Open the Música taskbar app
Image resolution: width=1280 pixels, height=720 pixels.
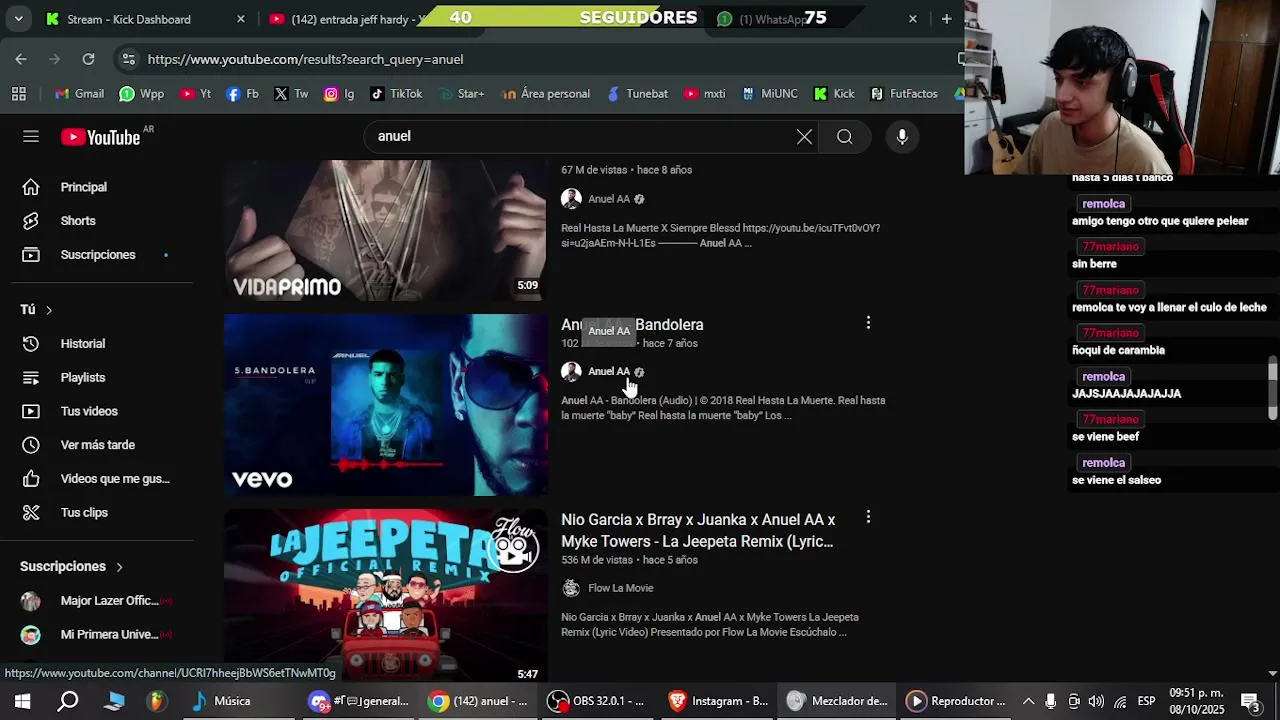(x=222, y=701)
